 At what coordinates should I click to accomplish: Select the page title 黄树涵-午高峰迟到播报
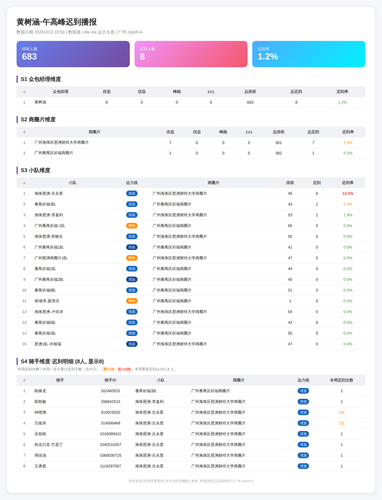point(57,22)
